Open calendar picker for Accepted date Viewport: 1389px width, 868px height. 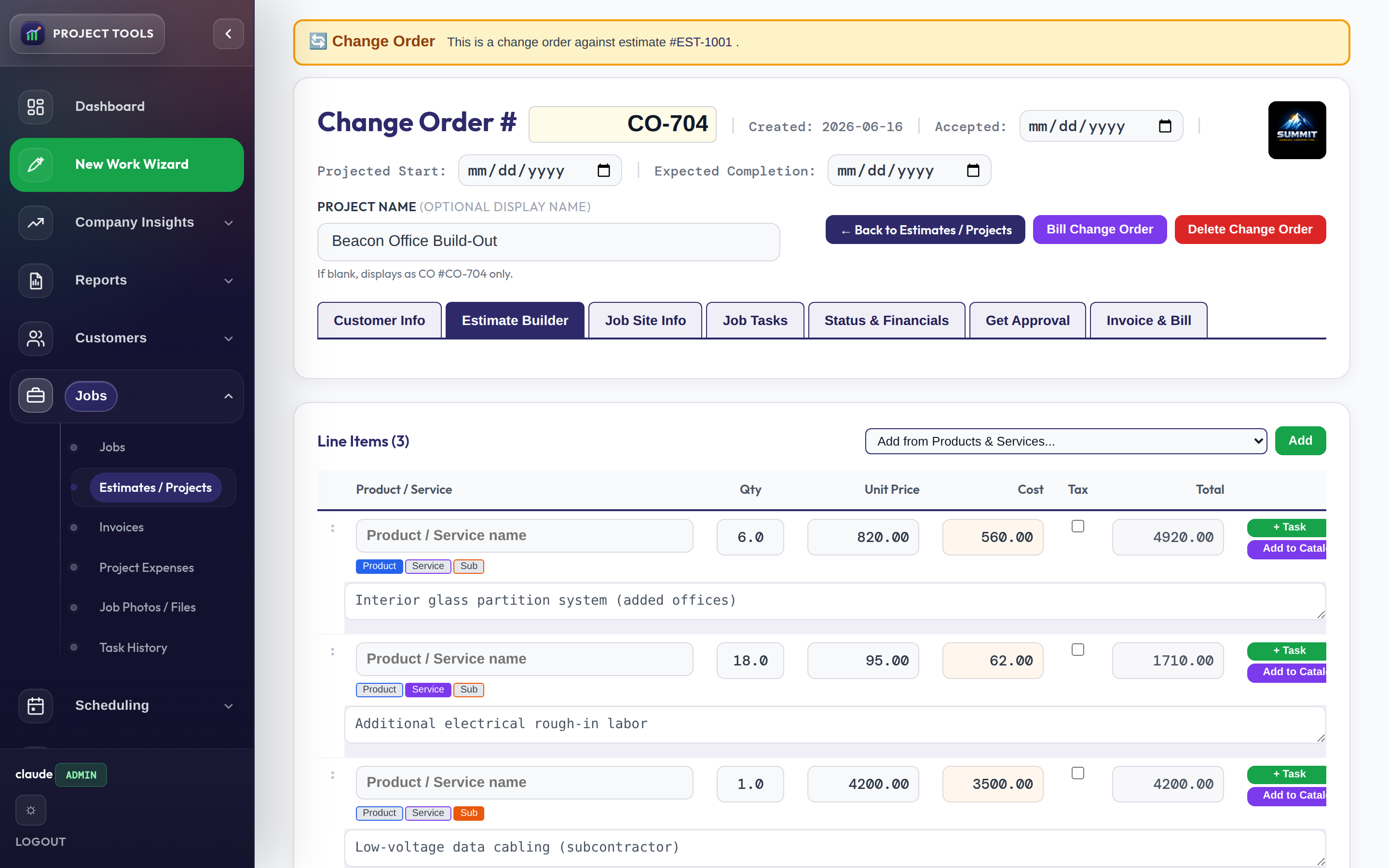1165,126
